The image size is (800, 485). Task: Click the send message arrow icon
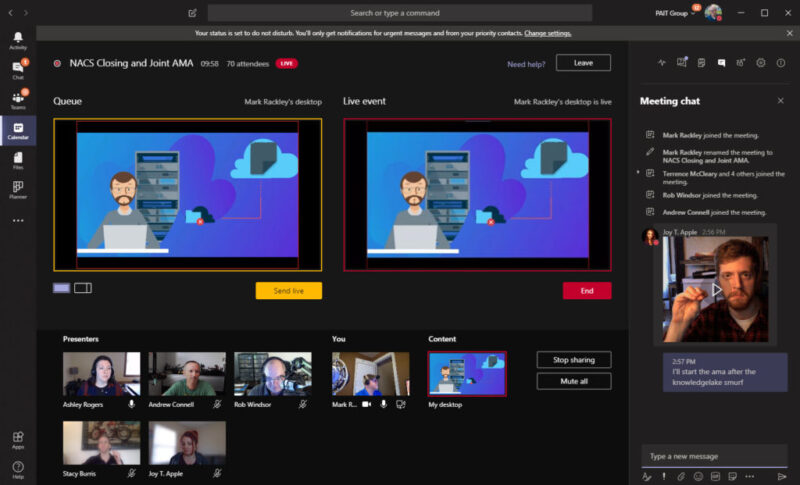[781, 476]
